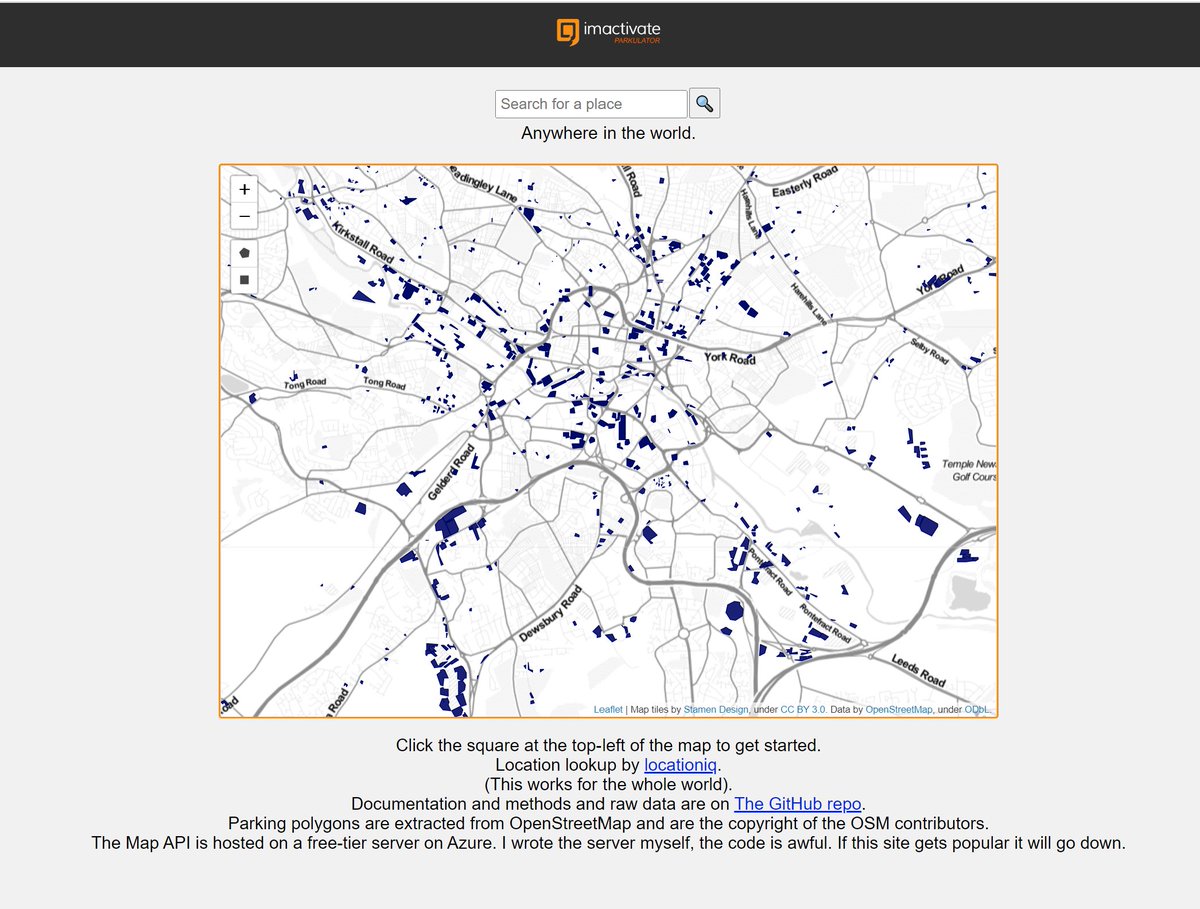The height and width of the screenshot is (909, 1200).
Task: Focus the Search for a place field
Action: (x=591, y=103)
